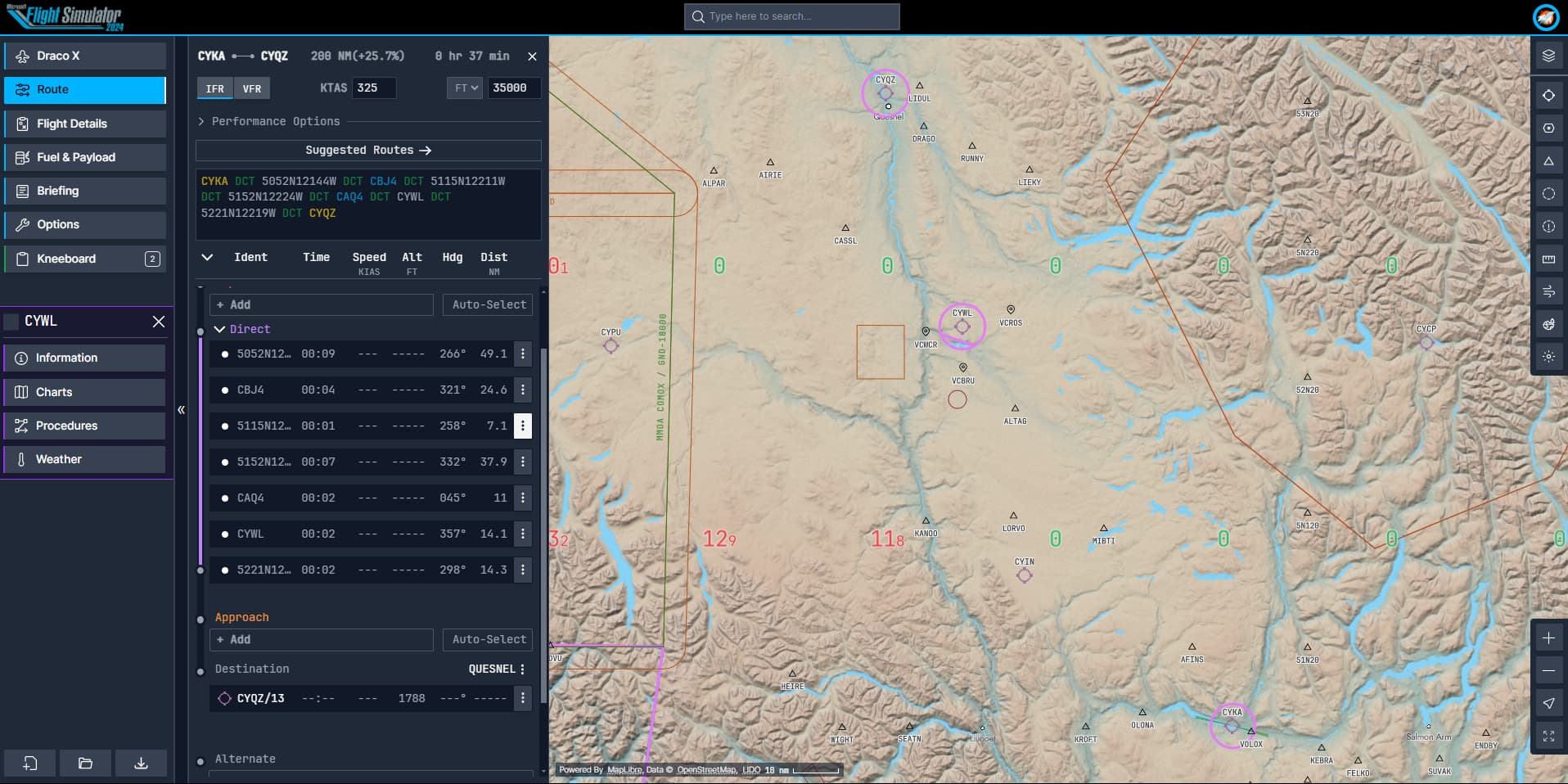The image size is (1568, 784).
Task: Open the terrain globe map style icon
Action: point(1548,324)
